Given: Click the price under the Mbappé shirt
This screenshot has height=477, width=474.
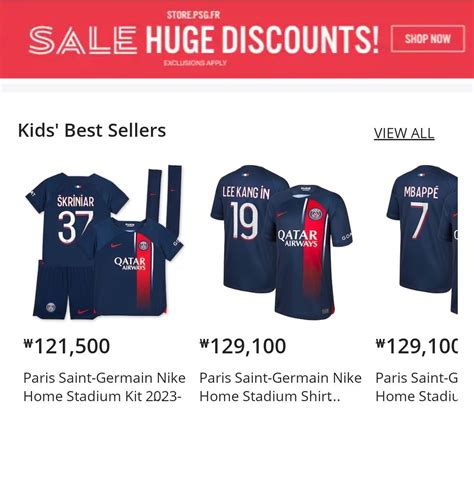Looking at the screenshot, I should point(416,346).
